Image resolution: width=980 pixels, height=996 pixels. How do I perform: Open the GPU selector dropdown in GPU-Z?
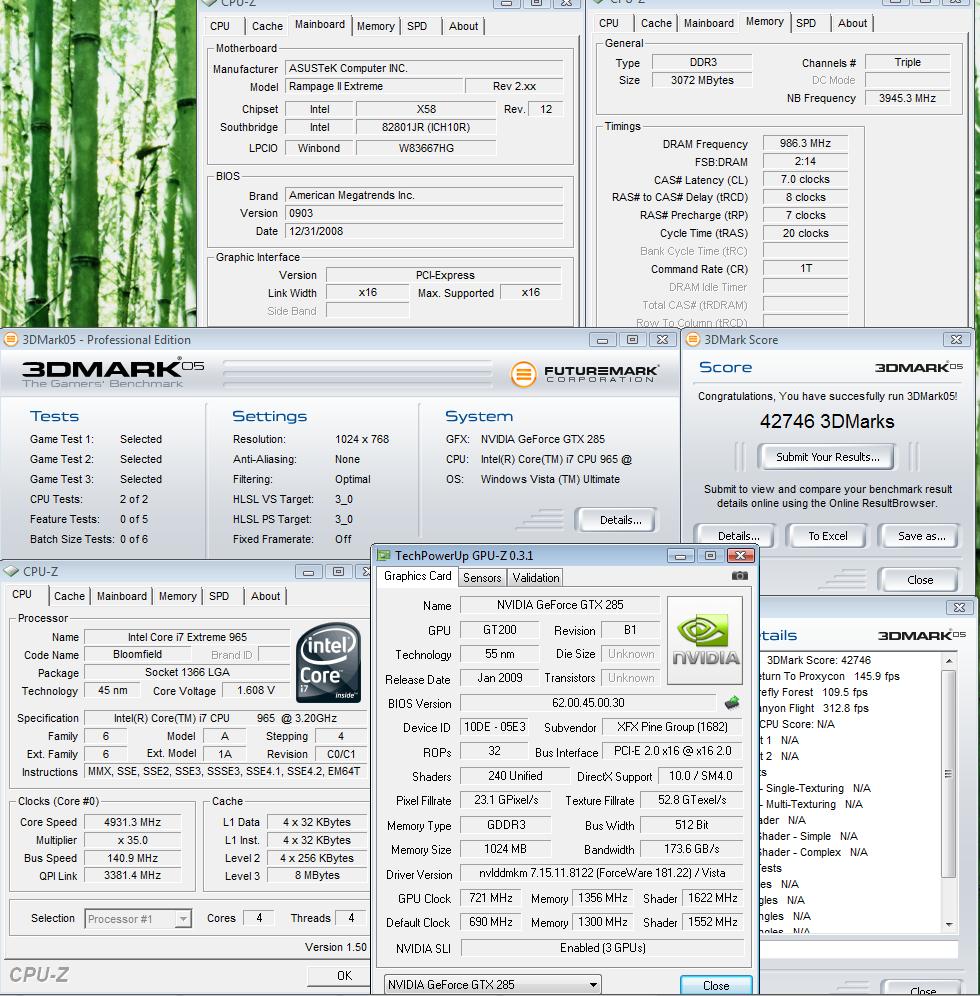(x=593, y=985)
